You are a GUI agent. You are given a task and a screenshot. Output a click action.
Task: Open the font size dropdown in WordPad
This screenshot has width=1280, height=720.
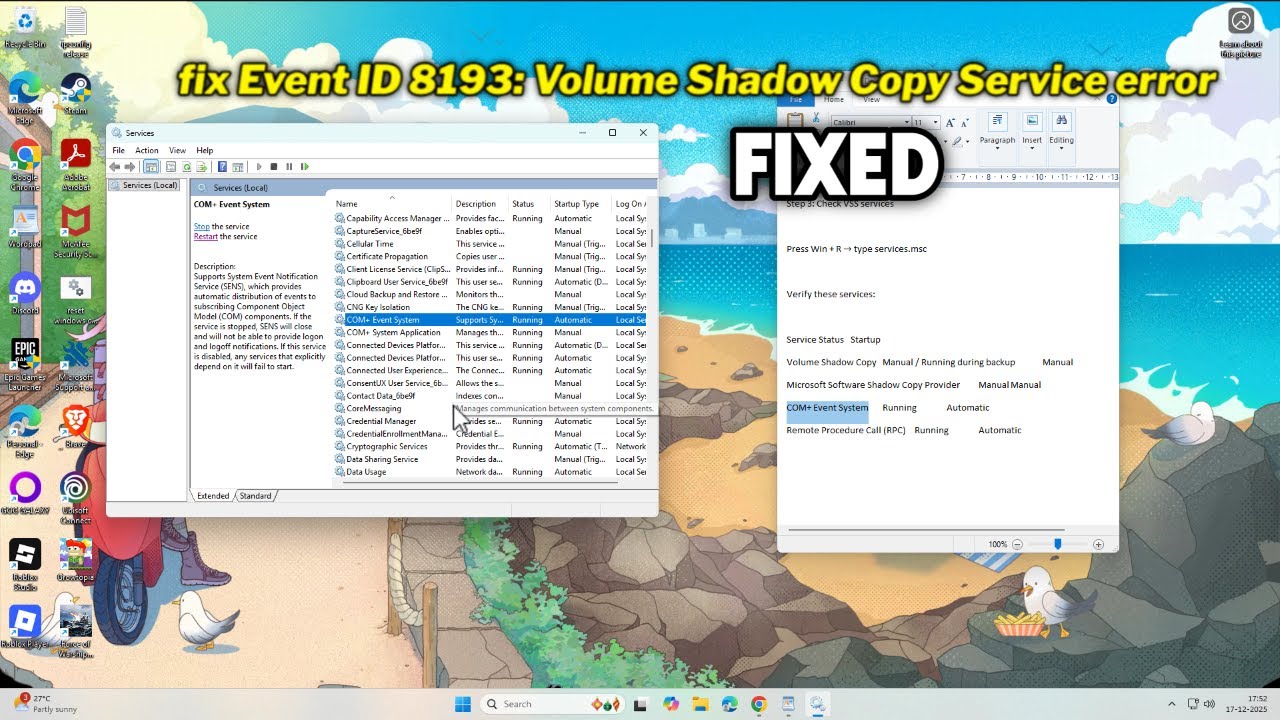coord(935,123)
